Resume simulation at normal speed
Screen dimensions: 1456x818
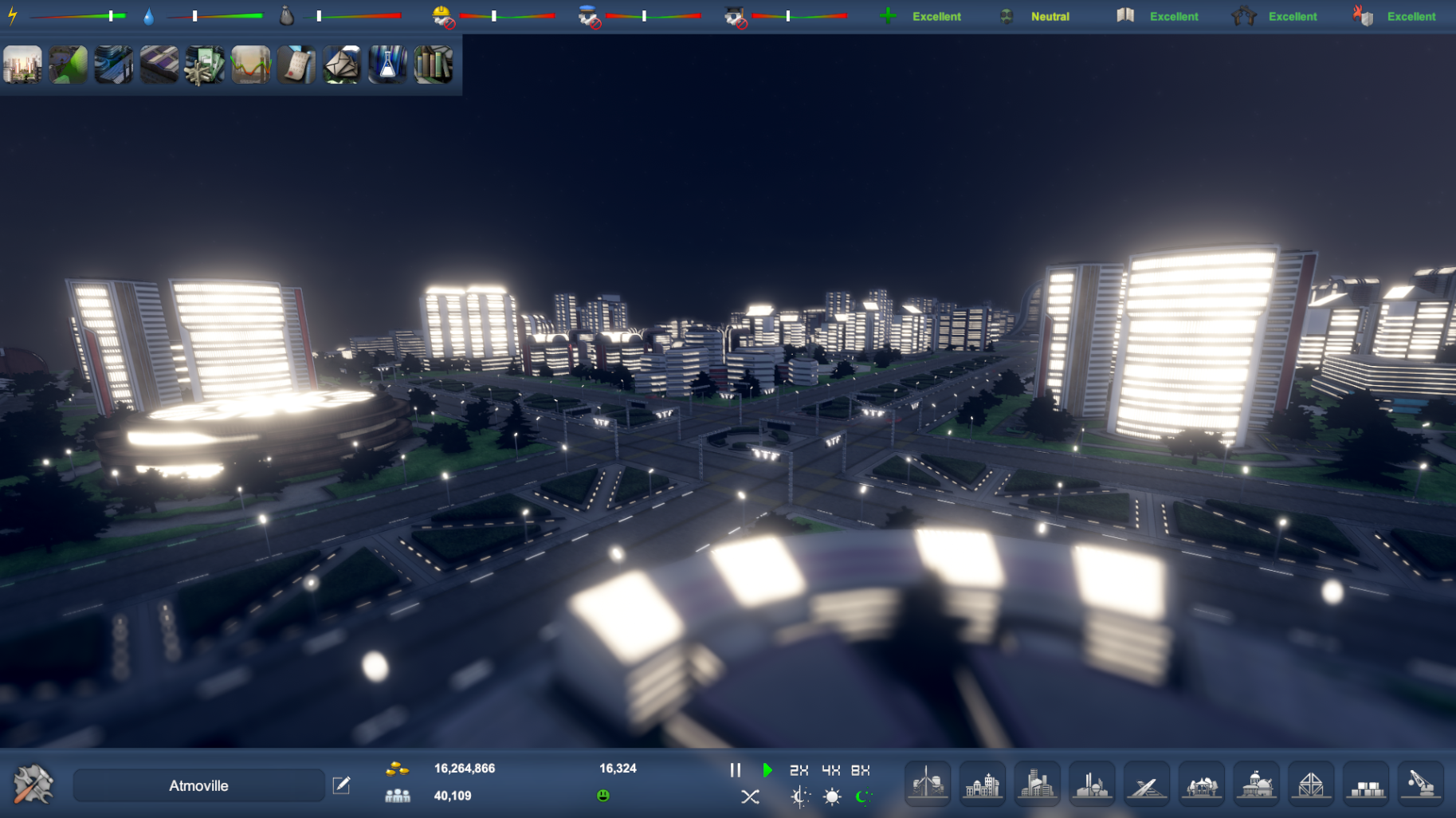[767, 770]
